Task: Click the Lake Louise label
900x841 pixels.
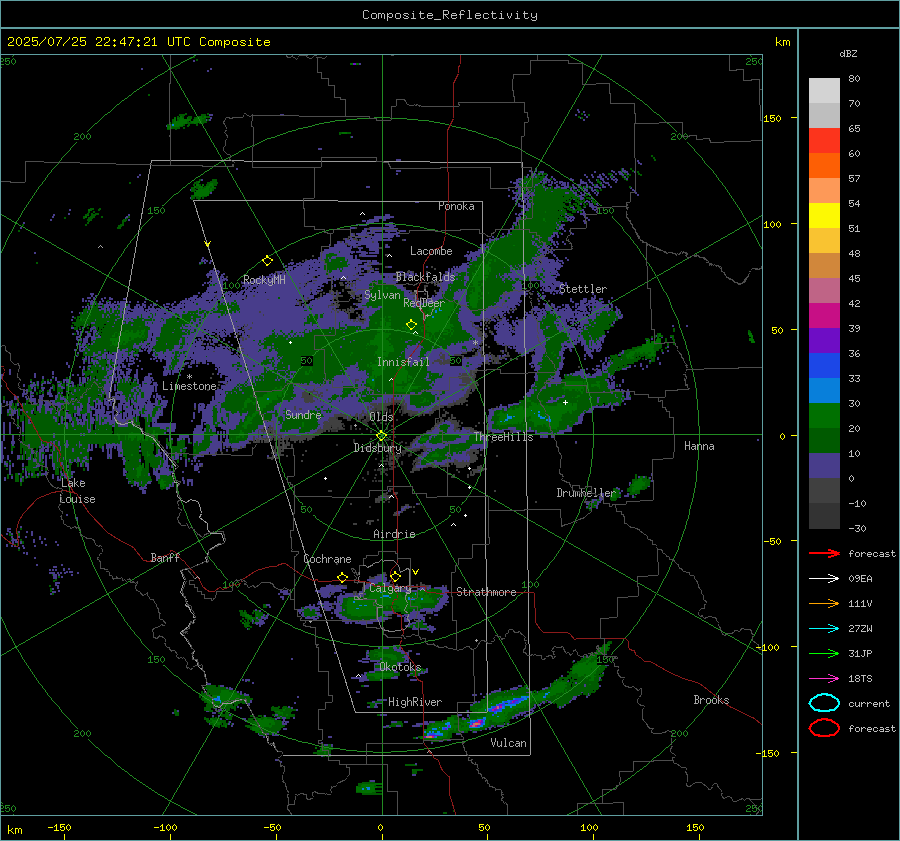Action: pyautogui.click(x=77, y=491)
